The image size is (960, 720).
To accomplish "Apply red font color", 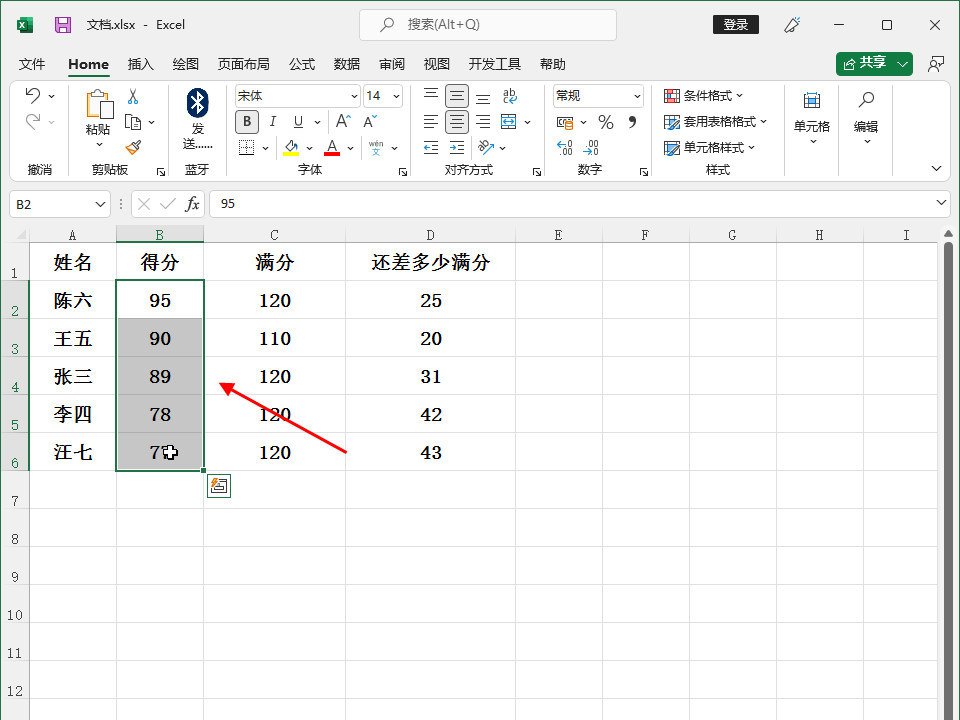I will [x=332, y=148].
